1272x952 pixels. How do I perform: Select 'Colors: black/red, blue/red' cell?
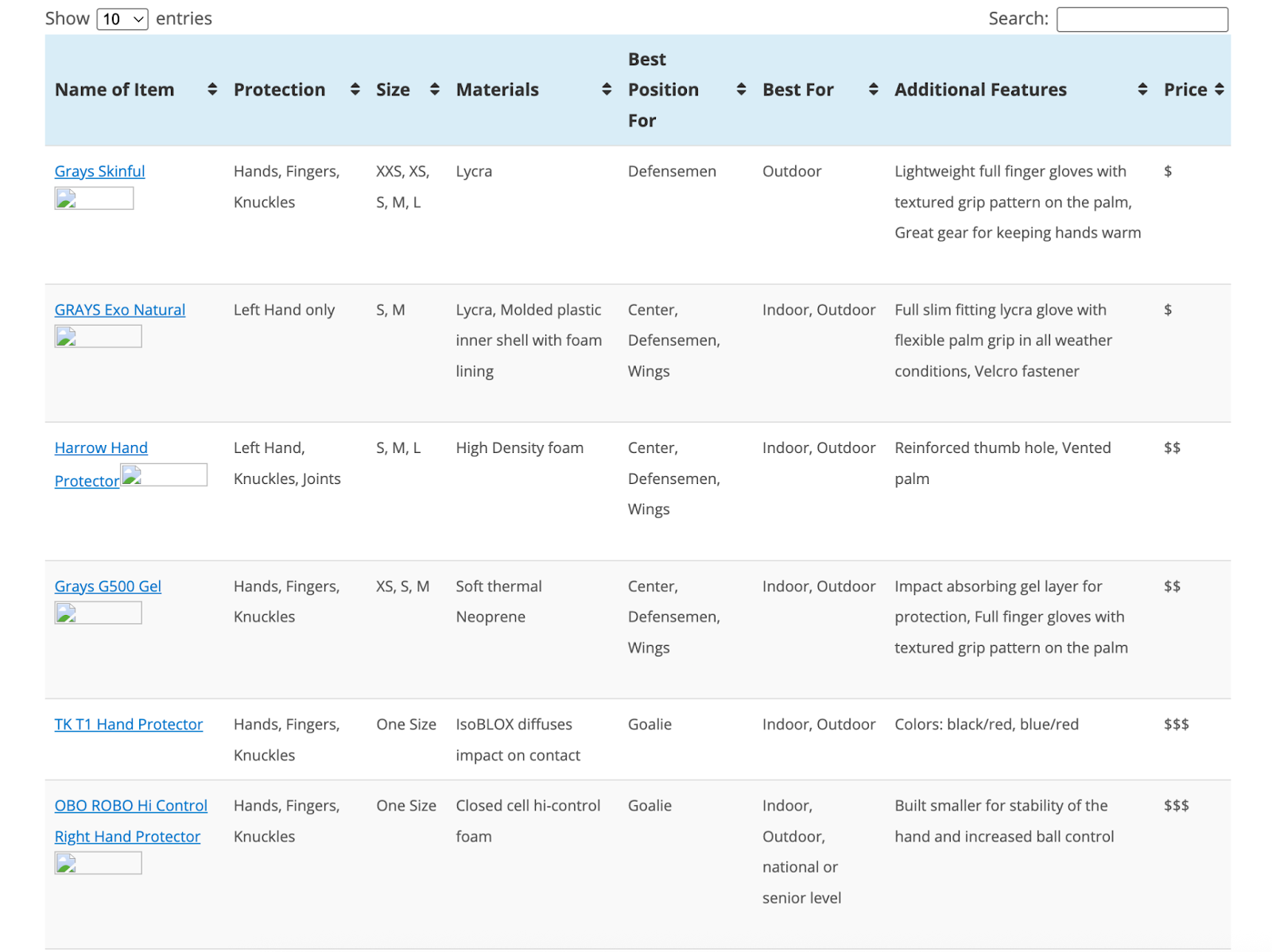coord(987,725)
